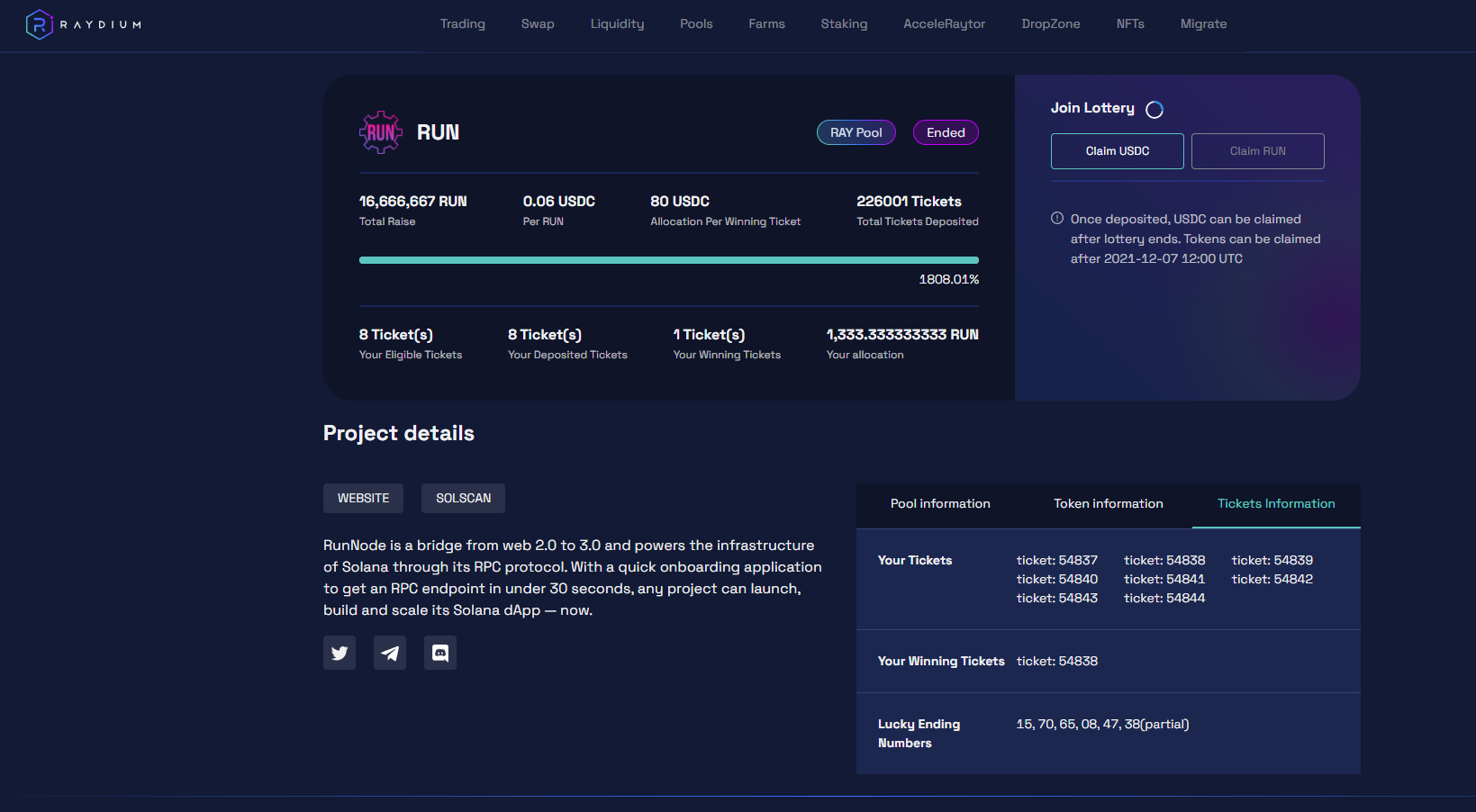Click the Claim RUN button
1476x812 pixels.
pos(1258,151)
